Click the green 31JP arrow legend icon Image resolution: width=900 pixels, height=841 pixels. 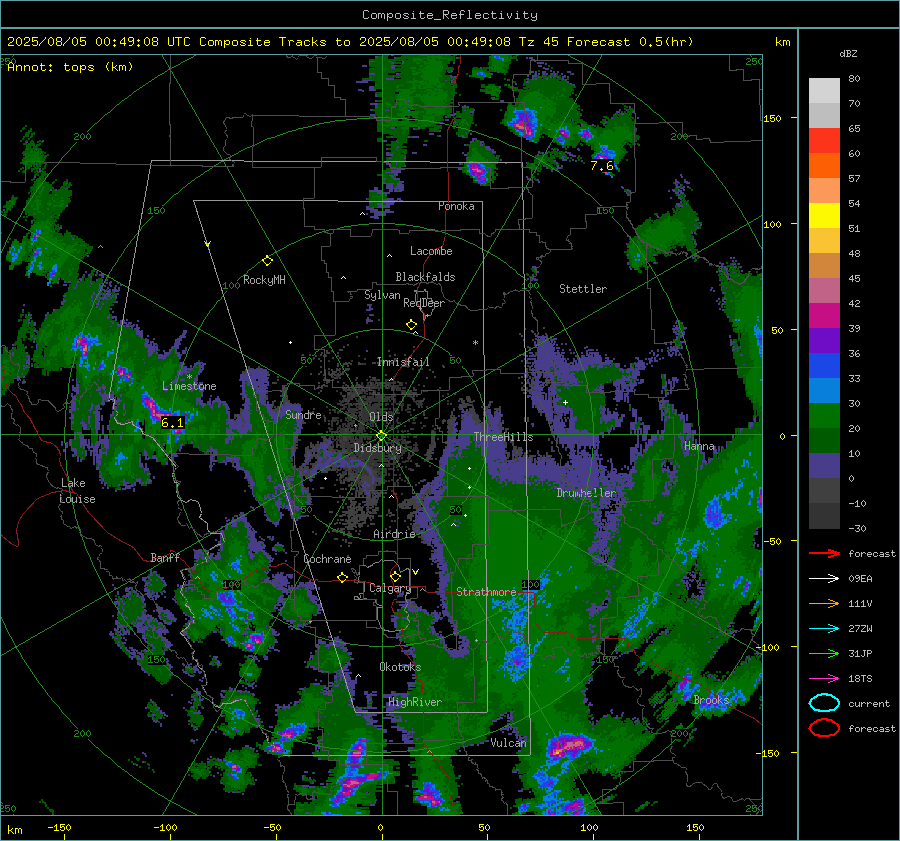[x=824, y=653]
